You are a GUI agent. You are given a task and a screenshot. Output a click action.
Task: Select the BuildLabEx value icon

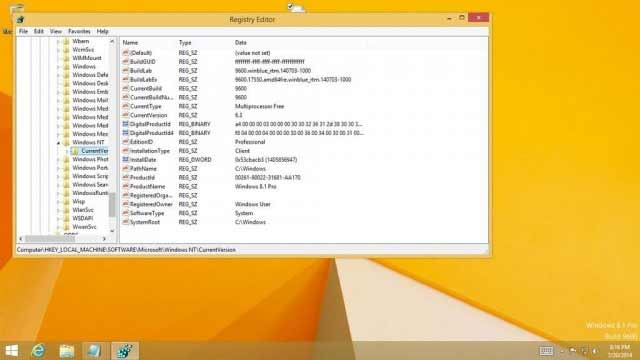(126, 80)
